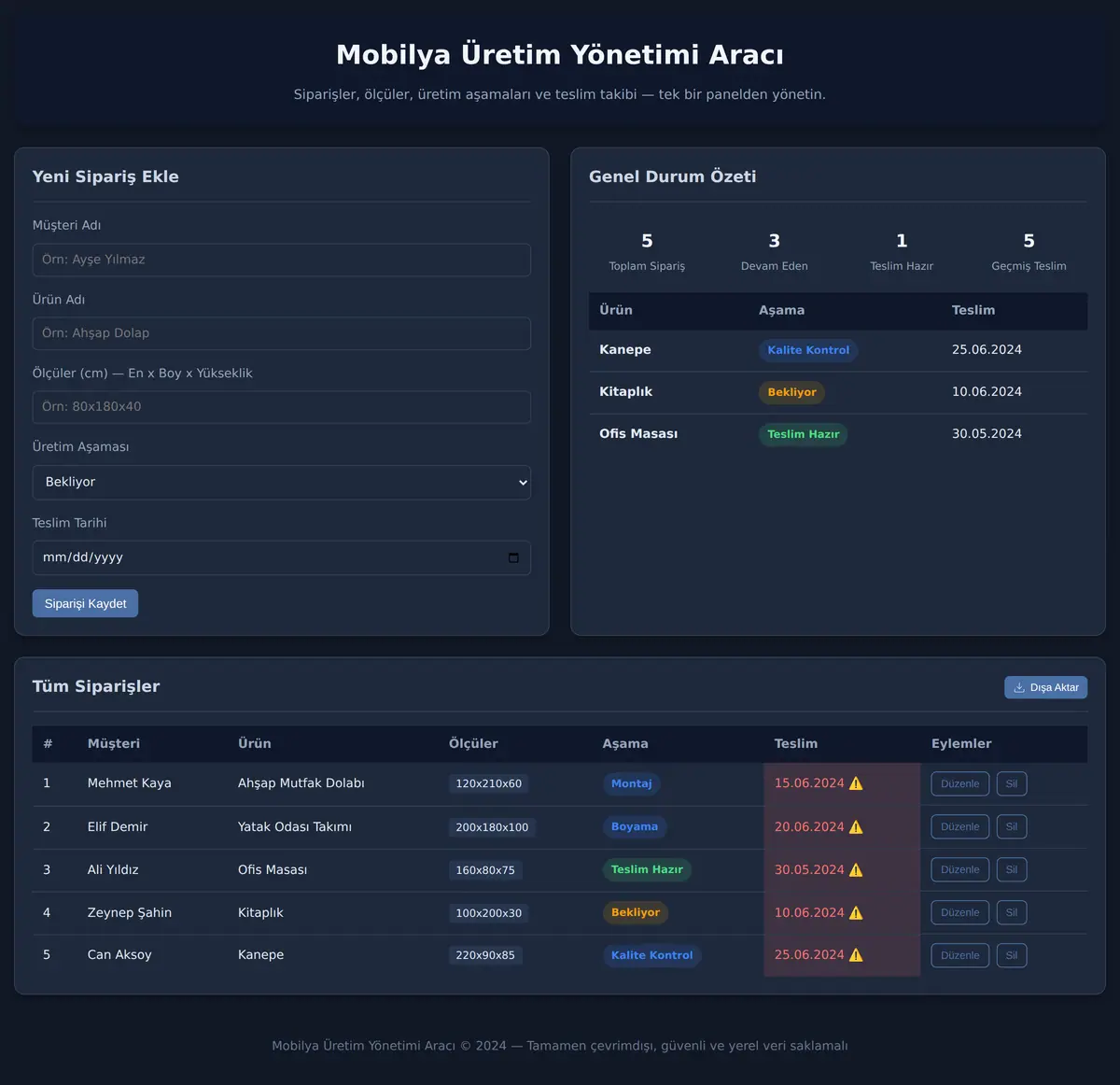Click Teslim Hazır badge in Ali Yıldız row

[x=647, y=869]
